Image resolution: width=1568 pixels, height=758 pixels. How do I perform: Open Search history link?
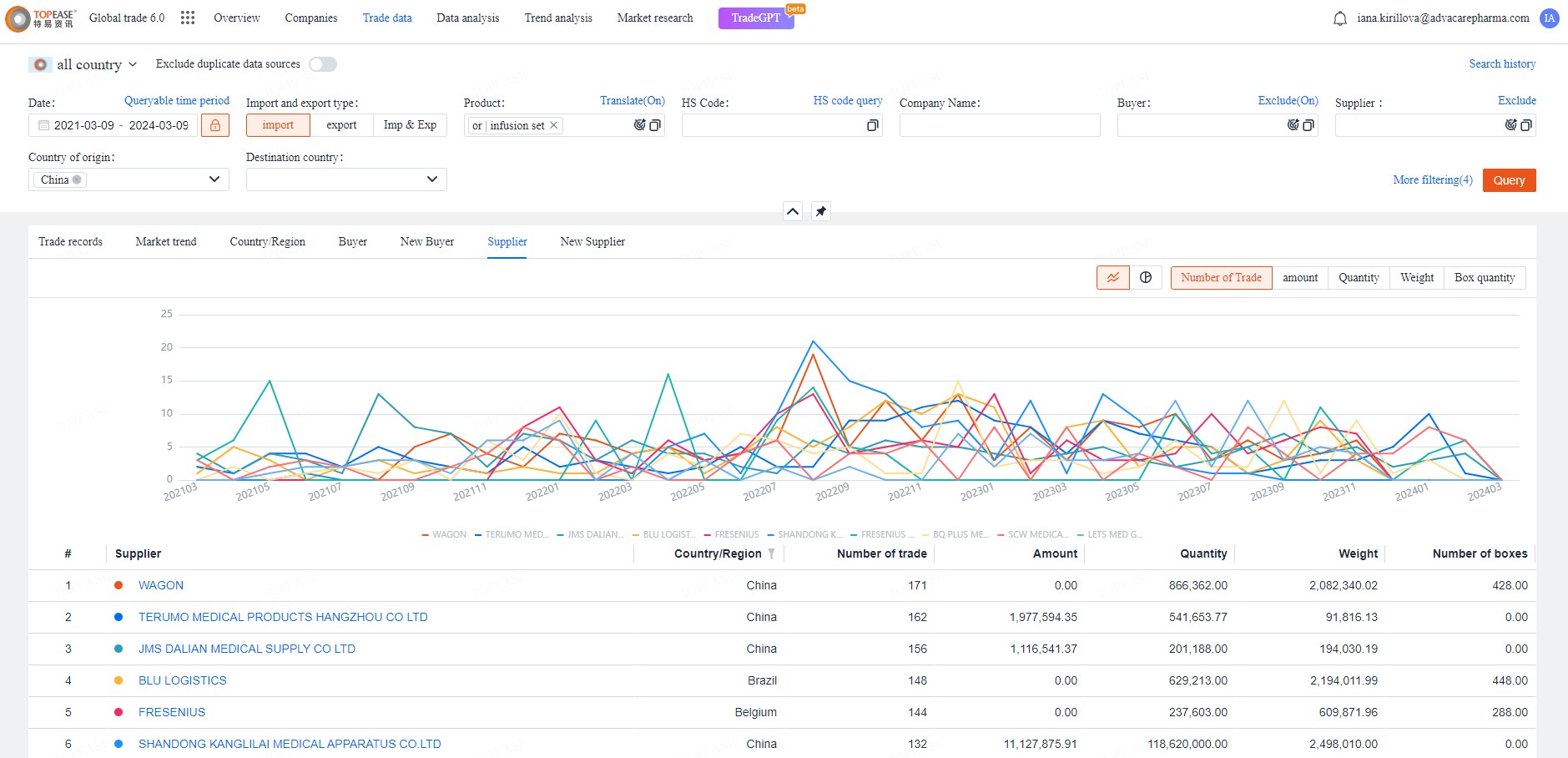[1502, 63]
